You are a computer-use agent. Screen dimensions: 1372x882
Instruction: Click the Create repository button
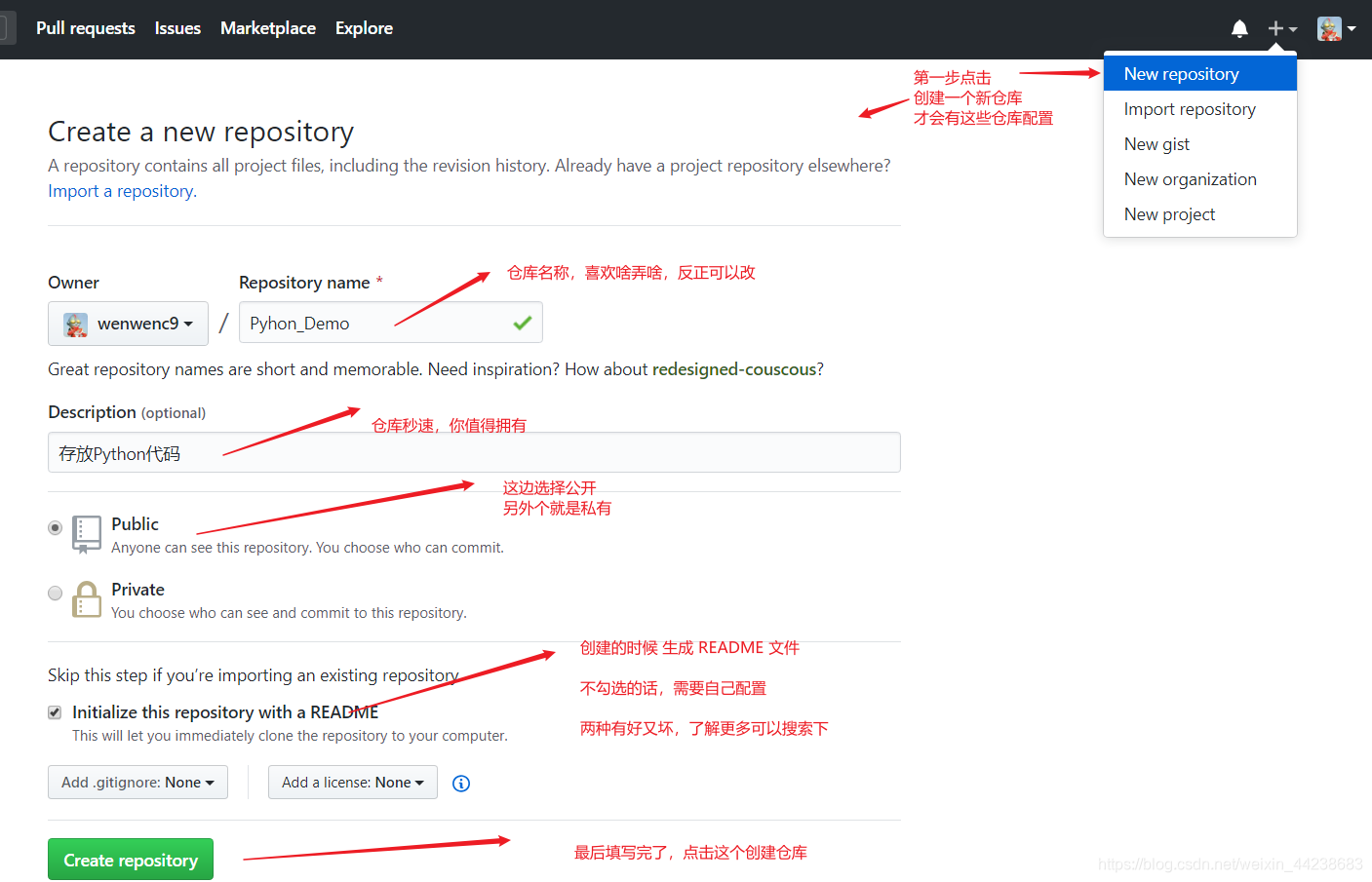[x=131, y=860]
